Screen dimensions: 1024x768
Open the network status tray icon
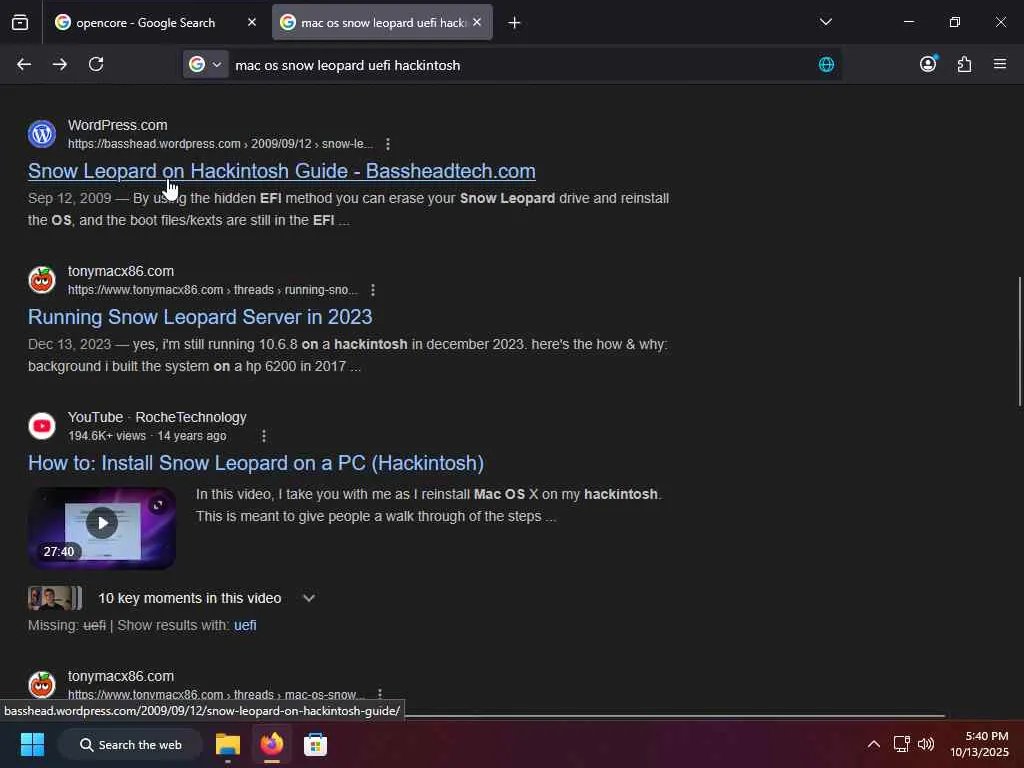click(902, 744)
